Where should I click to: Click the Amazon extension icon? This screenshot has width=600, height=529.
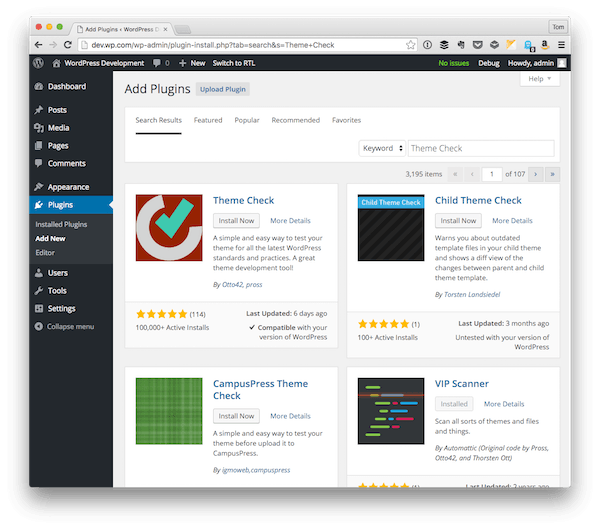pos(545,45)
